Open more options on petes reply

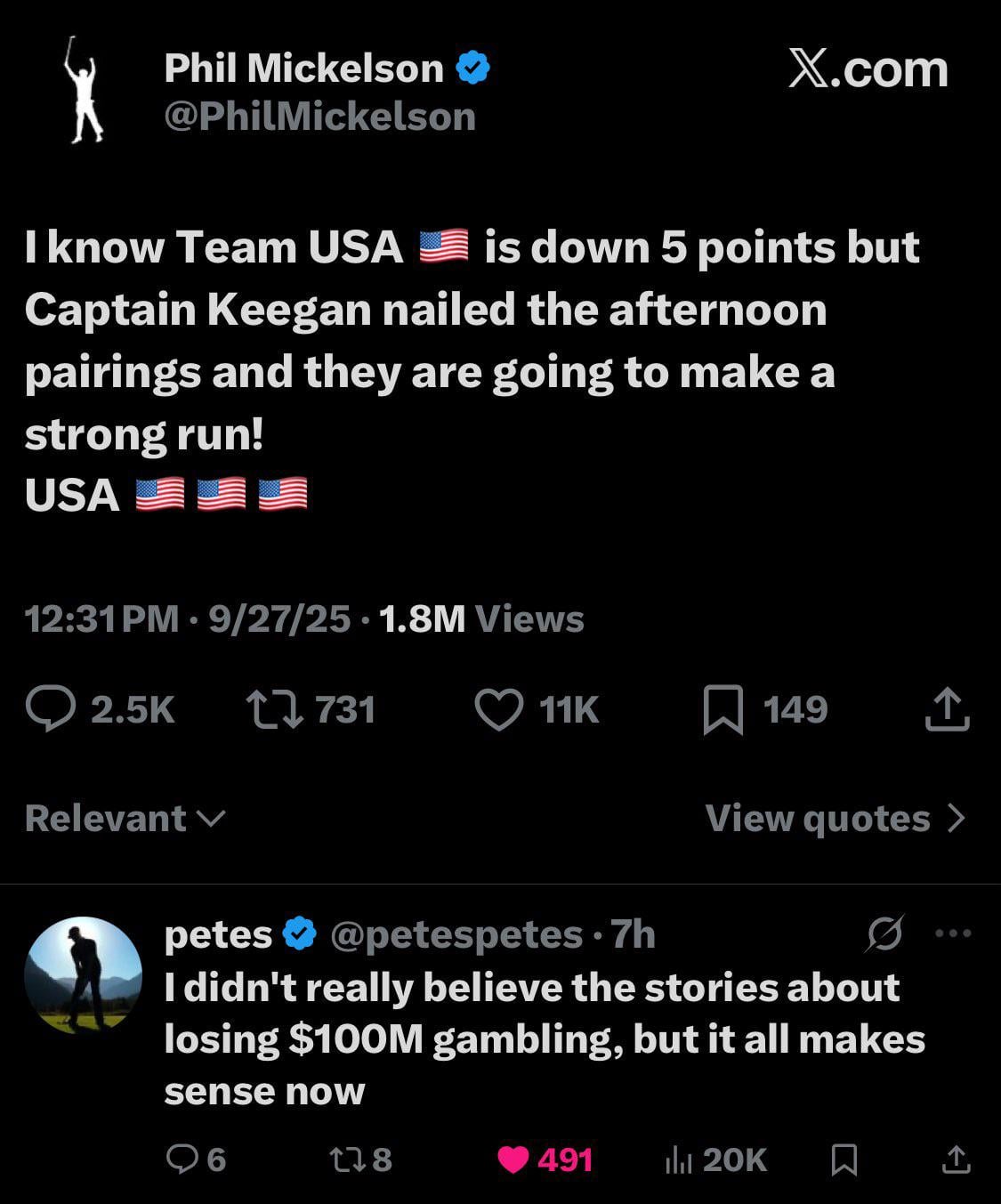coord(954,933)
